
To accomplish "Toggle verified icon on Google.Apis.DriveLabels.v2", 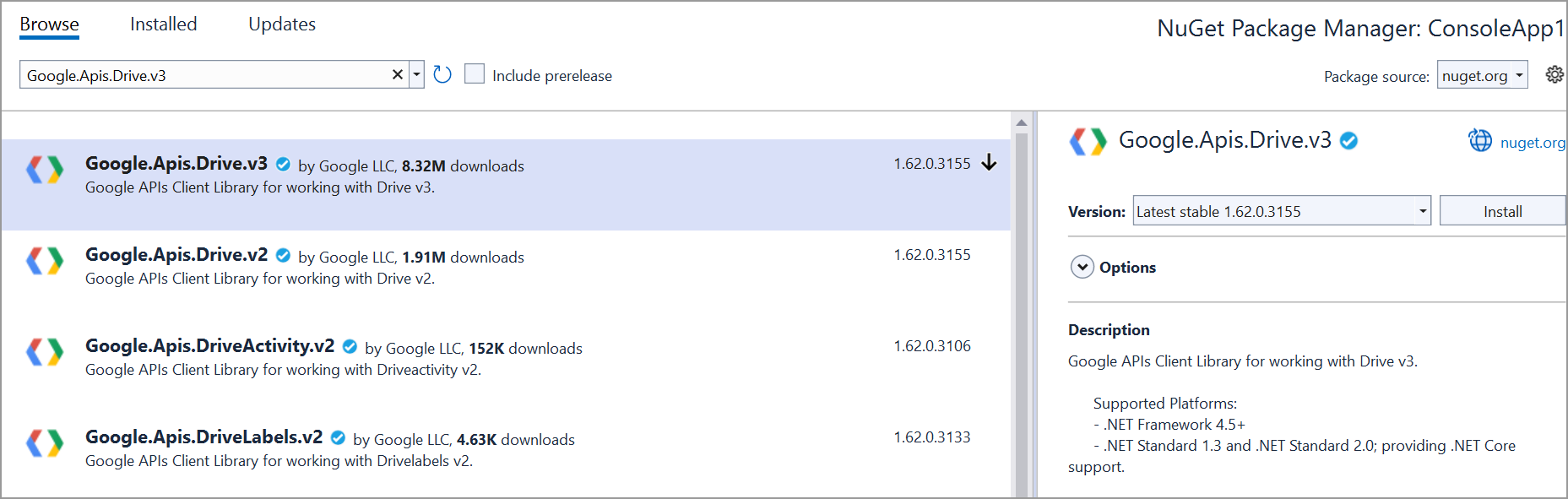I will [x=339, y=437].
